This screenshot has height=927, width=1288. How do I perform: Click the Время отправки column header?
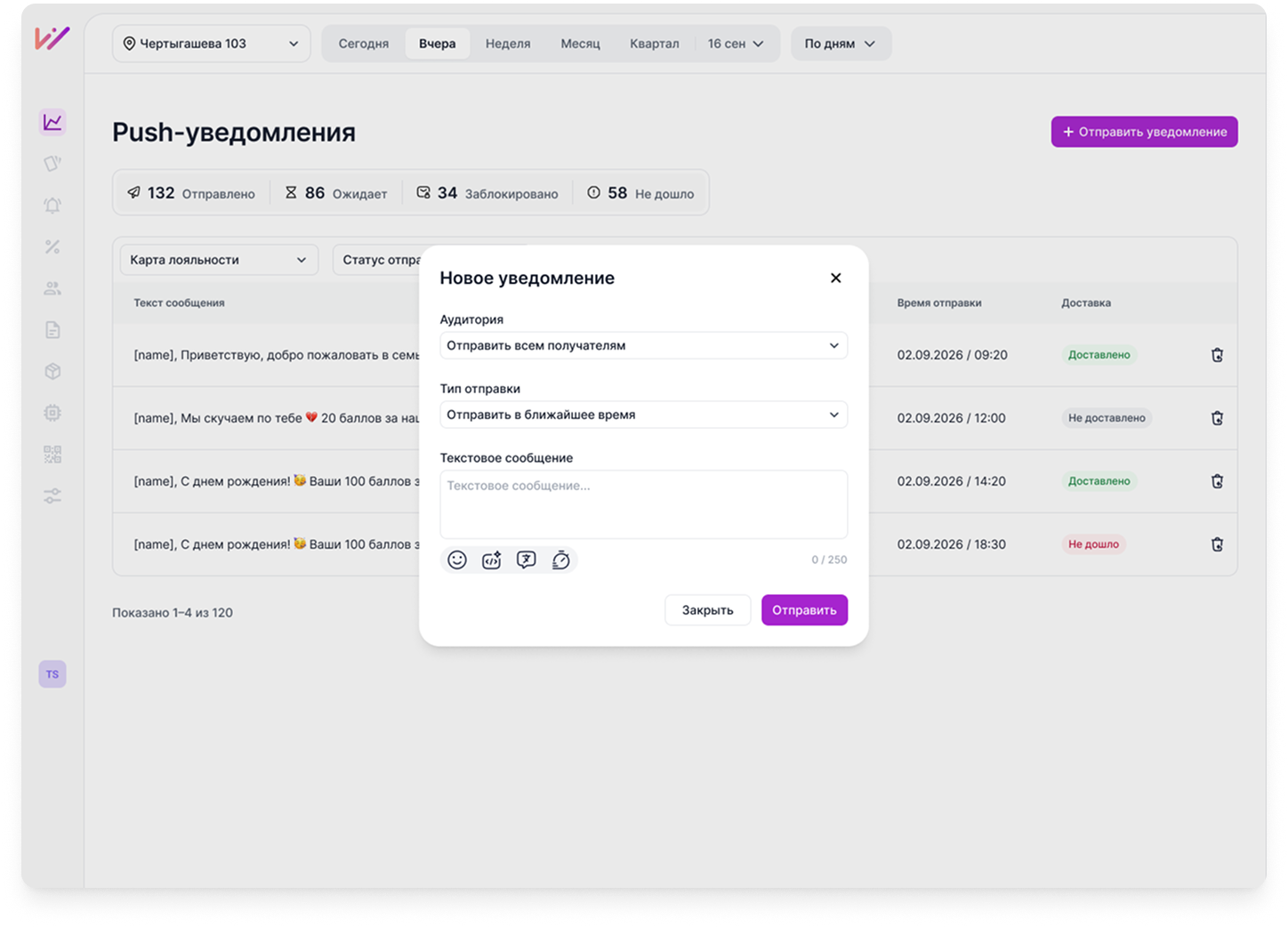[939, 302]
